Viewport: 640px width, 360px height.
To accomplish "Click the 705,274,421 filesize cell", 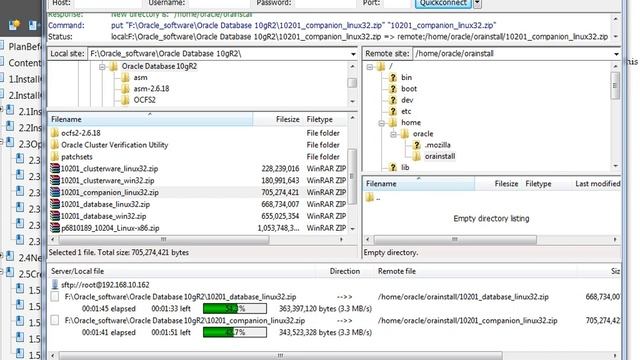I will point(280,192).
